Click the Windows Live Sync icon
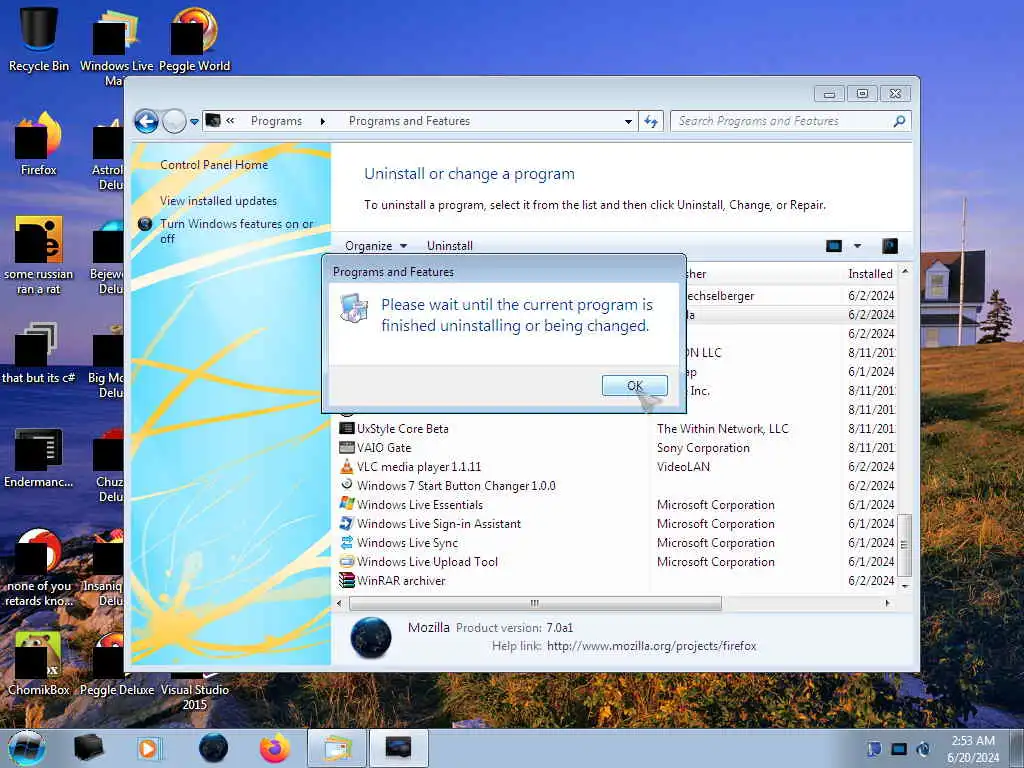This screenshot has height=768, width=1024. tap(347, 542)
